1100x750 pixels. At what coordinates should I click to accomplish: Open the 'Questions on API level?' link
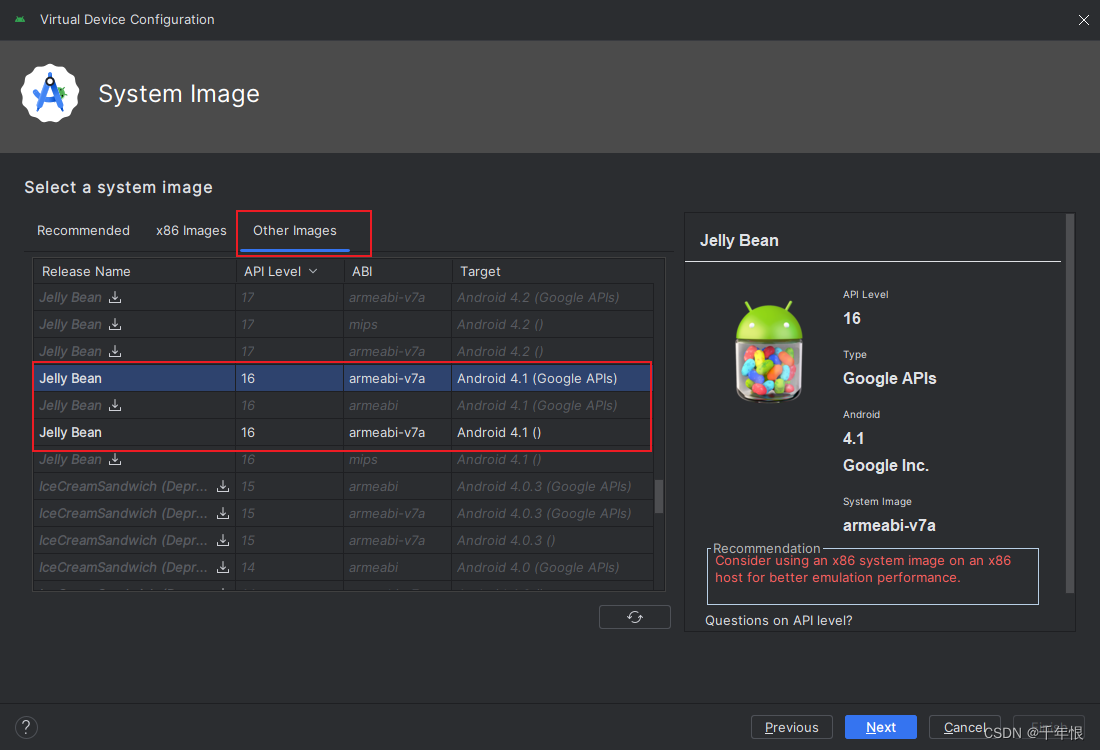779,621
